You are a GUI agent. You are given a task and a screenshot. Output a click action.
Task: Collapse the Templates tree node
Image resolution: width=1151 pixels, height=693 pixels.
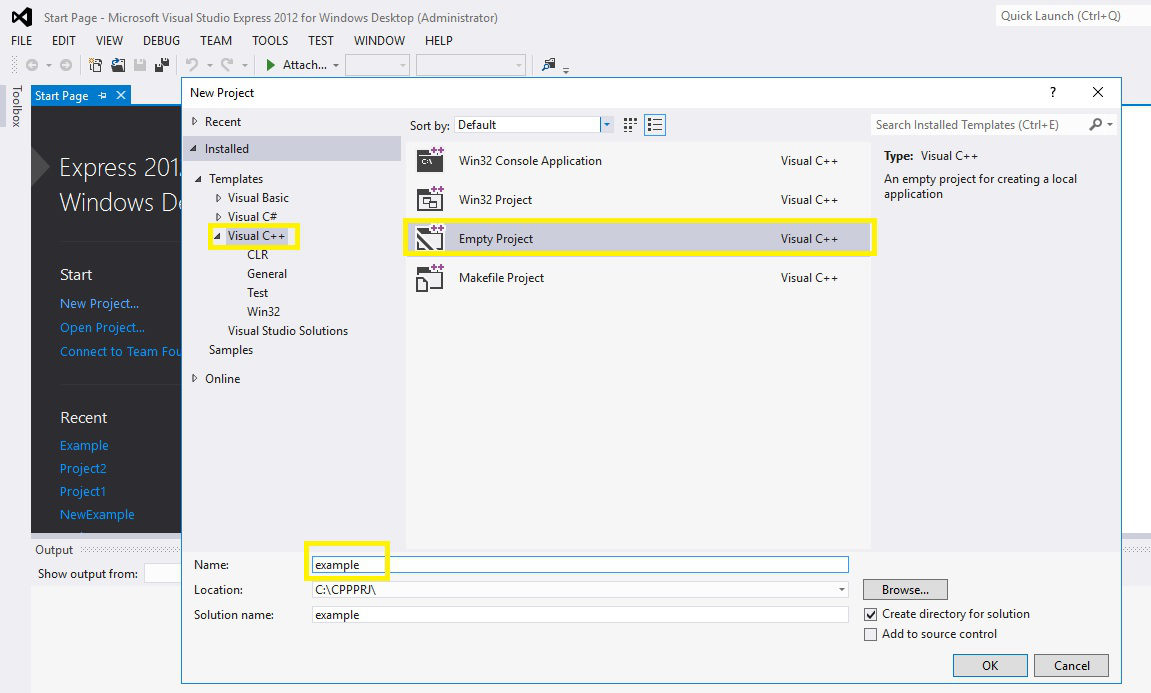click(x=198, y=178)
